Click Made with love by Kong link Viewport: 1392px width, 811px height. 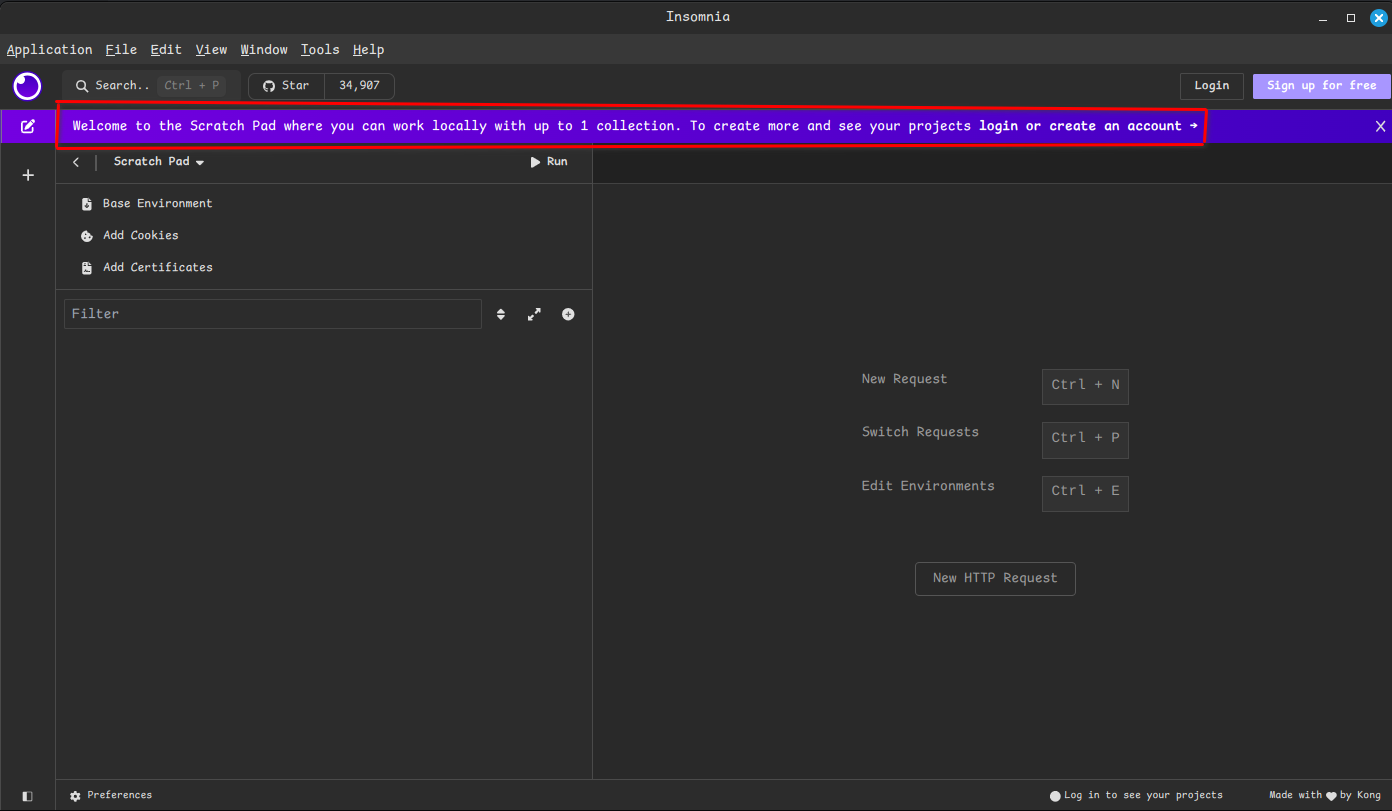1325,796
